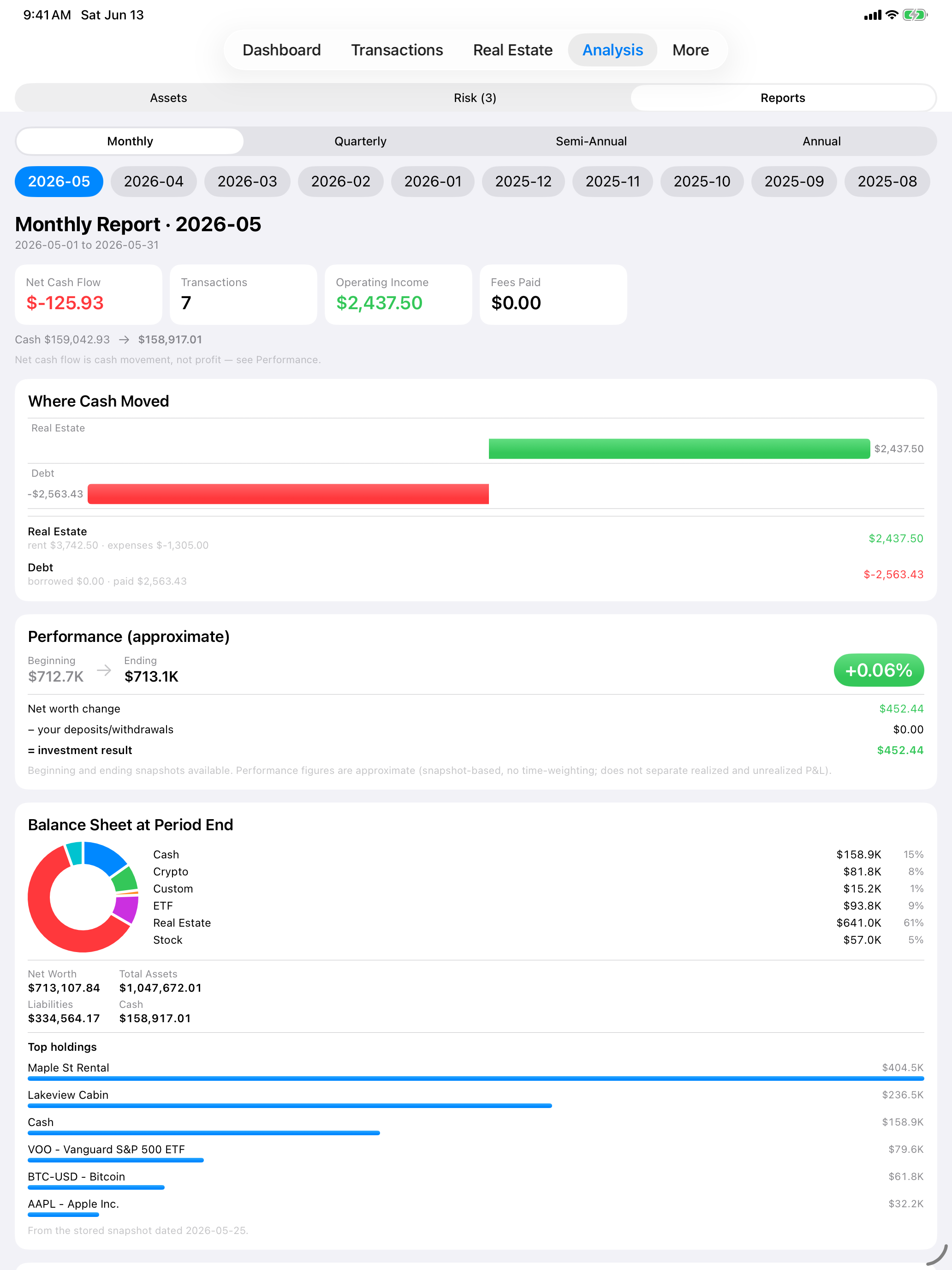Tap the Fees Paid card

pyautogui.click(x=553, y=294)
